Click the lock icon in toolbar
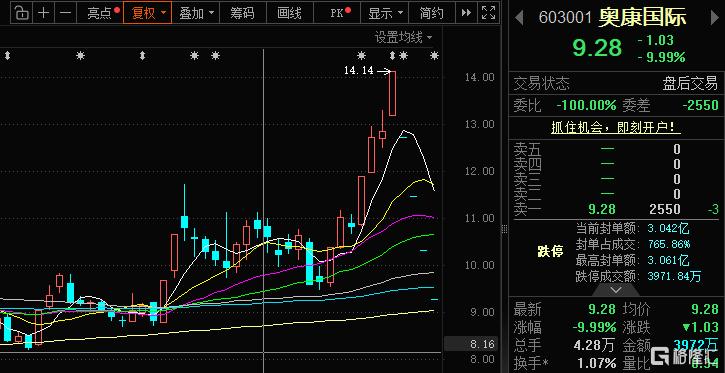The image size is (725, 373). coord(22,13)
